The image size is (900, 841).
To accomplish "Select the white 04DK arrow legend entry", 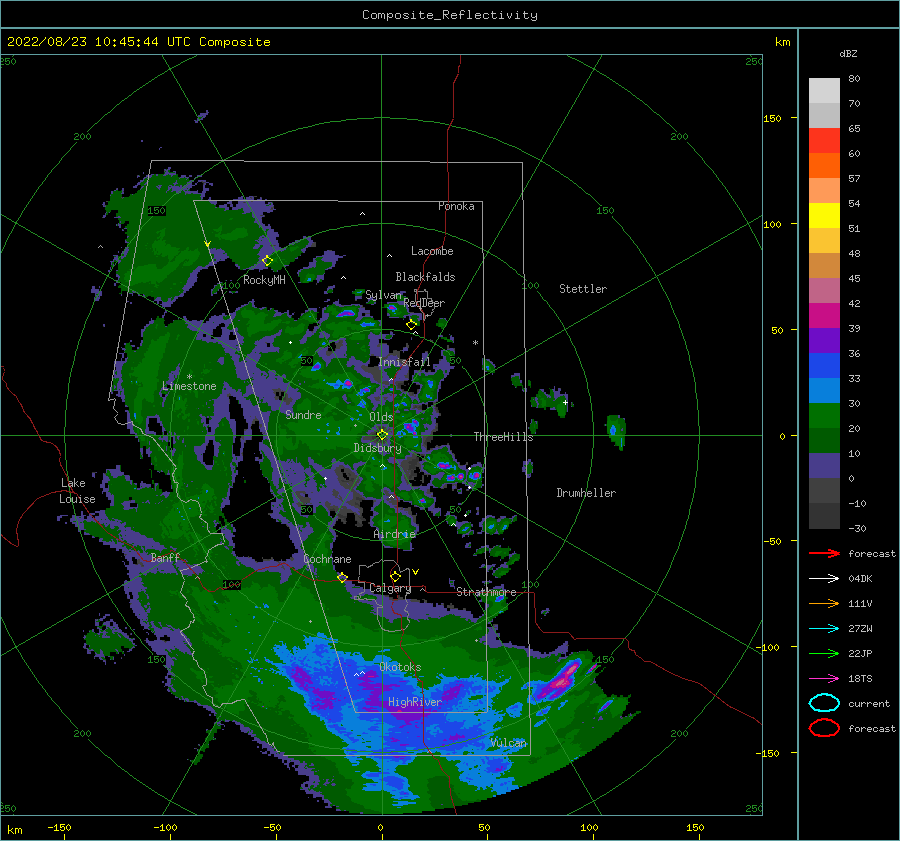I will coord(824,579).
